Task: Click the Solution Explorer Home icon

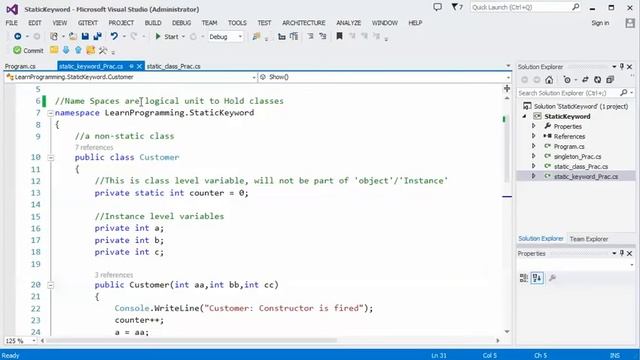Action: (549, 80)
